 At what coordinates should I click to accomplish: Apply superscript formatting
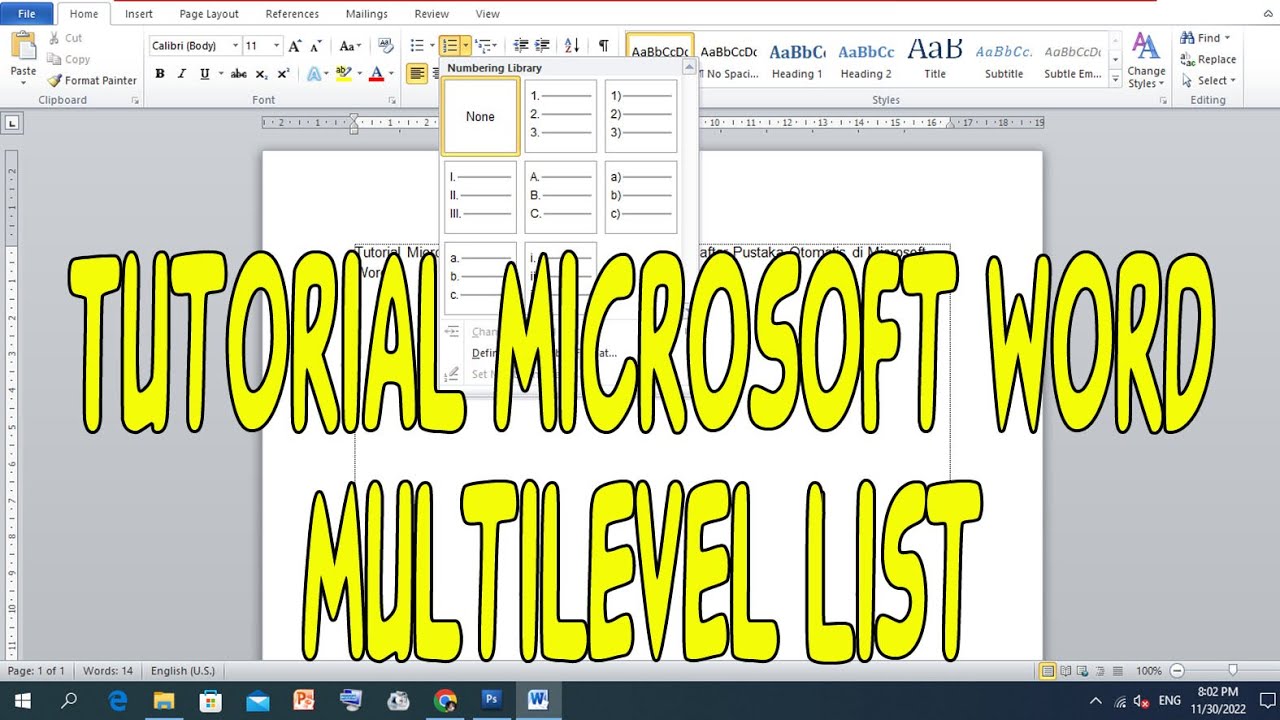pyautogui.click(x=283, y=74)
